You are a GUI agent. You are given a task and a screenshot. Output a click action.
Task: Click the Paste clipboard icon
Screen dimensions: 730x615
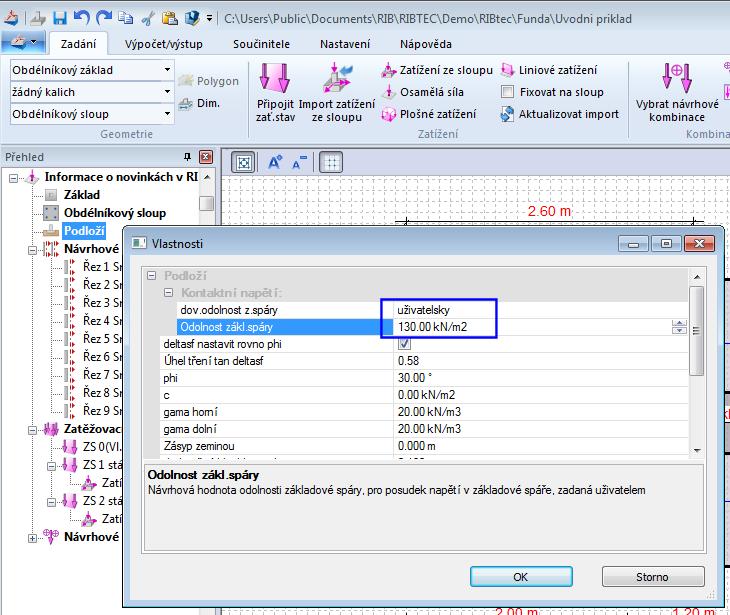coord(169,18)
